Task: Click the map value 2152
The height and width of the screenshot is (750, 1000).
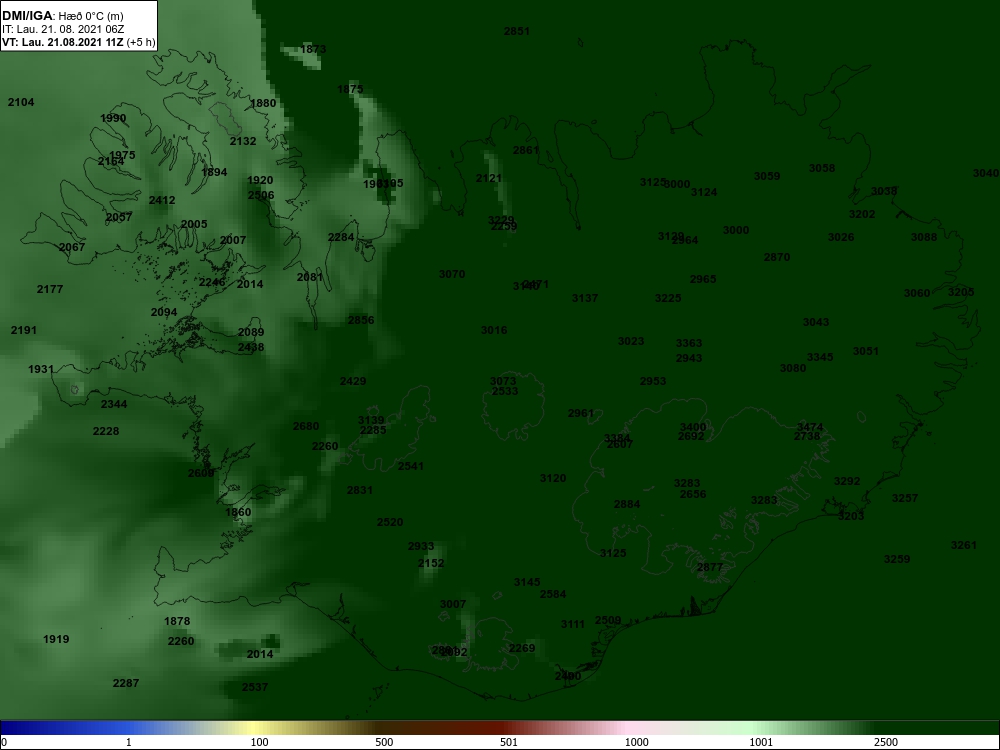Action: click(431, 563)
